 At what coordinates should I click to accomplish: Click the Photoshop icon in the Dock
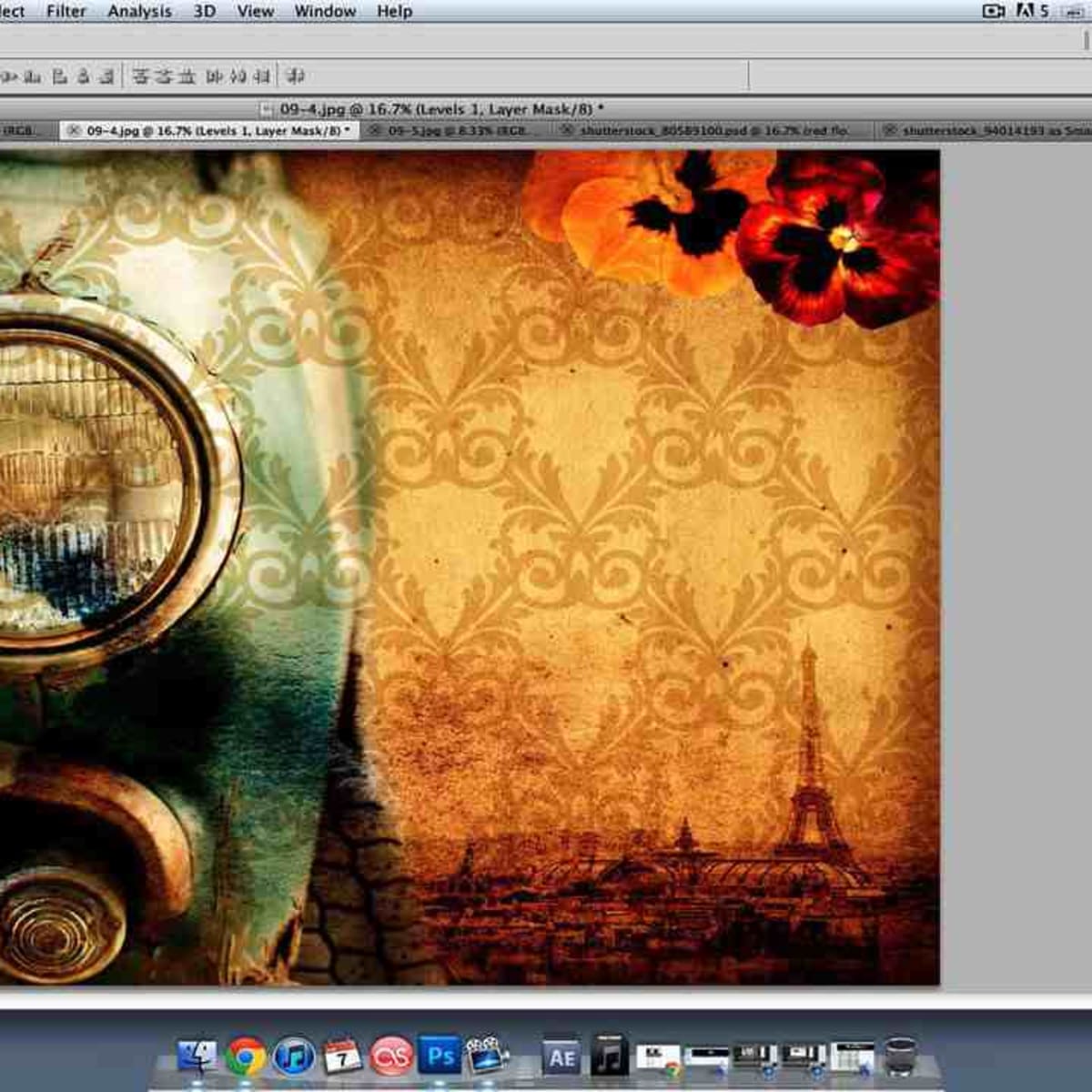tap(440, 1056)
